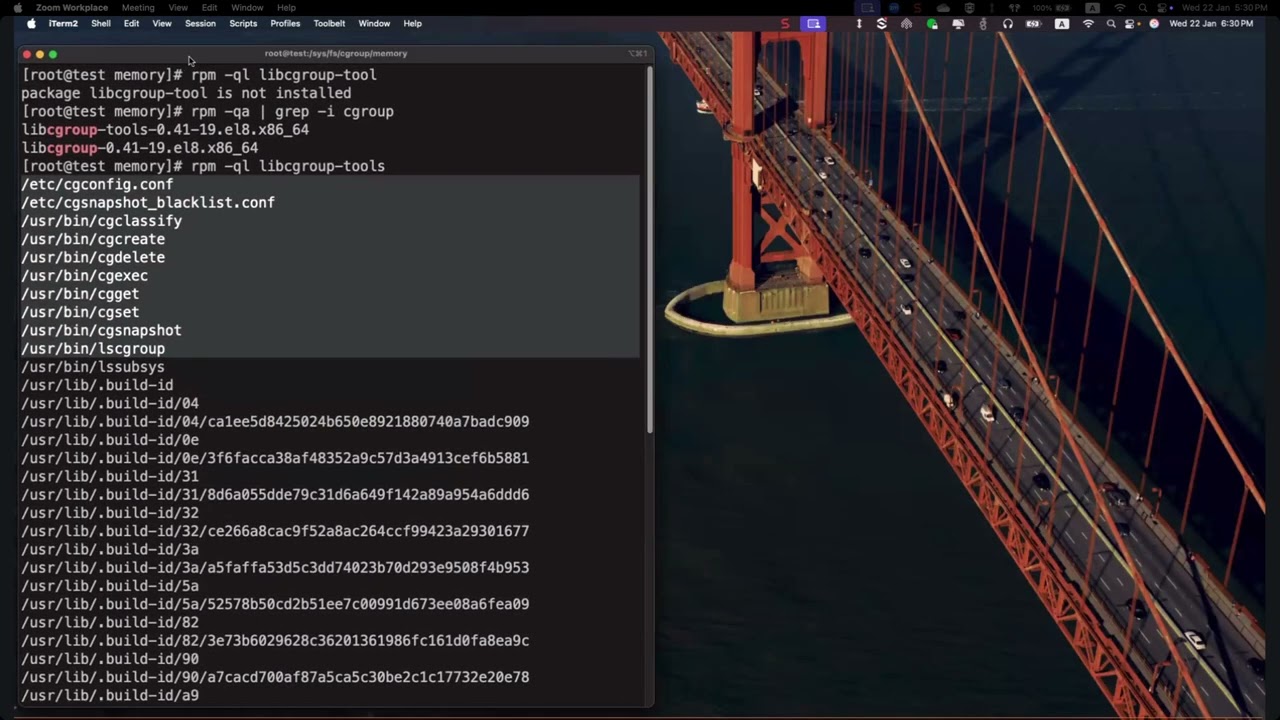Click the /usr/bin/cgcreate line
1280x720 pixels.
click(93, 240)
